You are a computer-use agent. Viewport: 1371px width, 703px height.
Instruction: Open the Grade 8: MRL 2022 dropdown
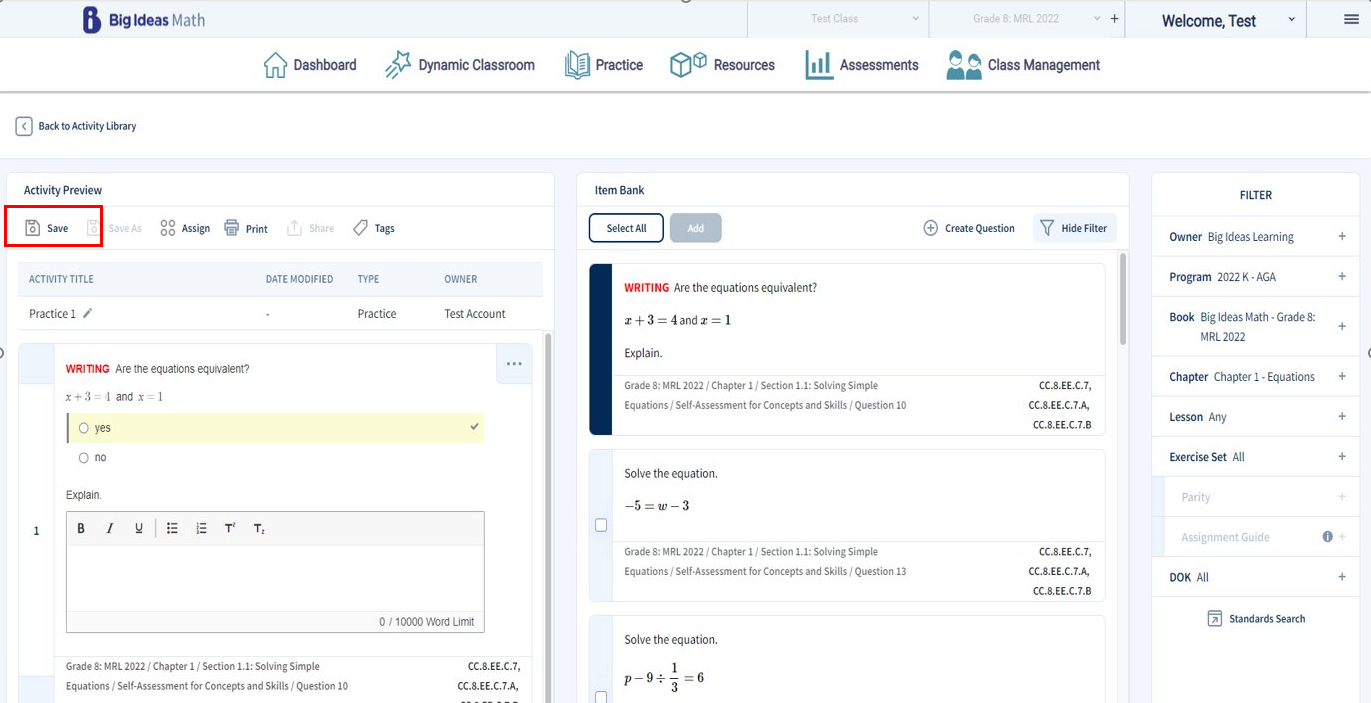tap(1017, 19)
